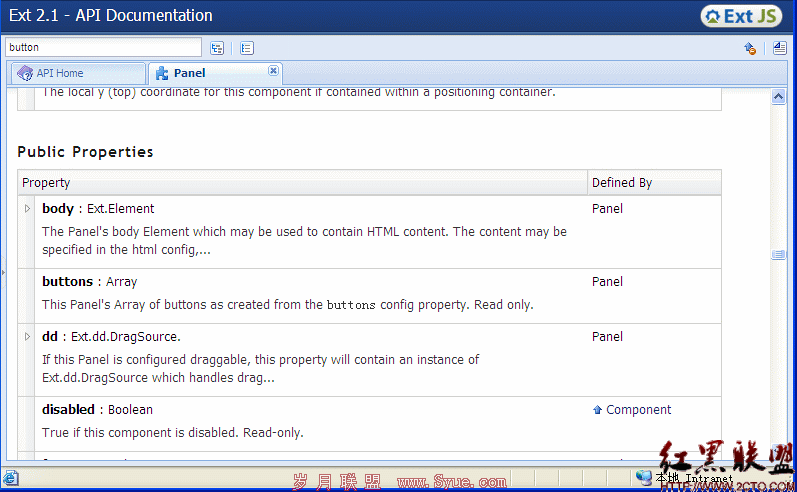
Task: Click the expand-all details icon at far right
Action: (779, 48)
